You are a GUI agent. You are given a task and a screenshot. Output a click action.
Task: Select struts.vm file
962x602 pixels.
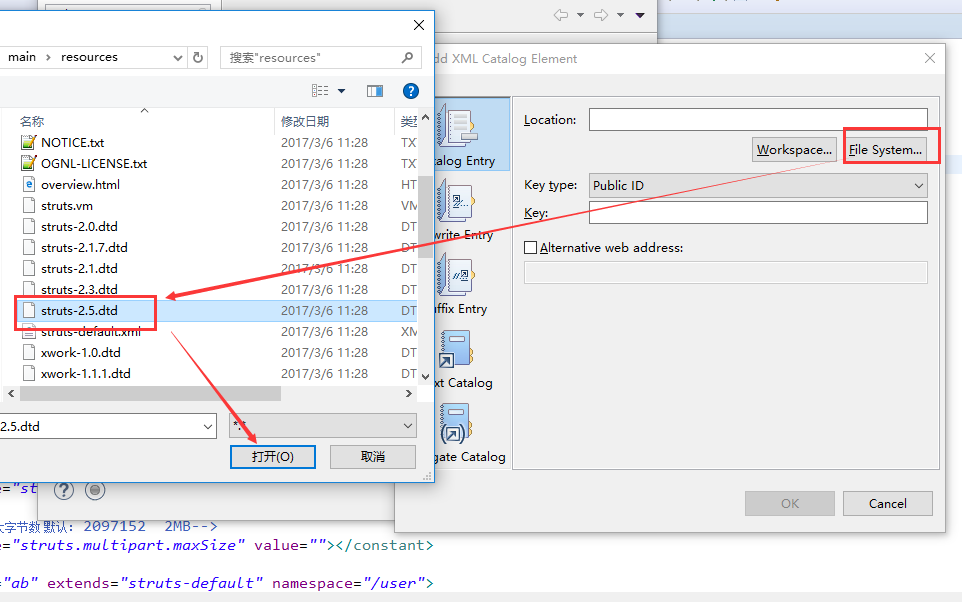(67, 206)
